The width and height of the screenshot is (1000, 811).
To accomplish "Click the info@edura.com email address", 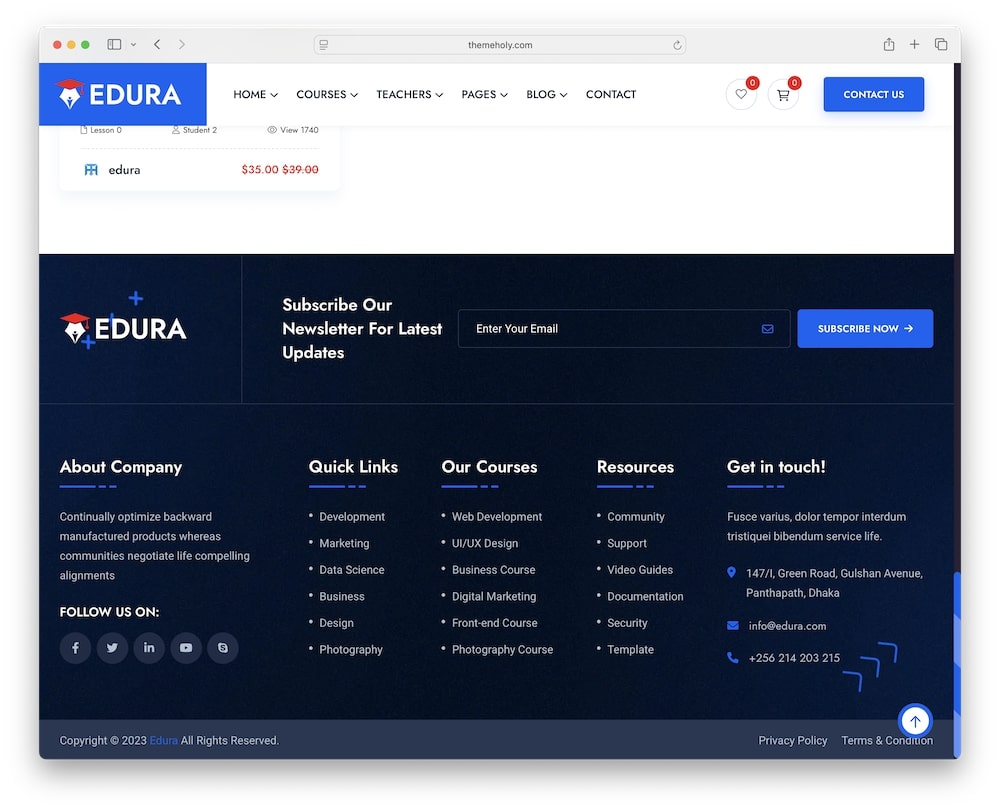I will tap(787, 626).
